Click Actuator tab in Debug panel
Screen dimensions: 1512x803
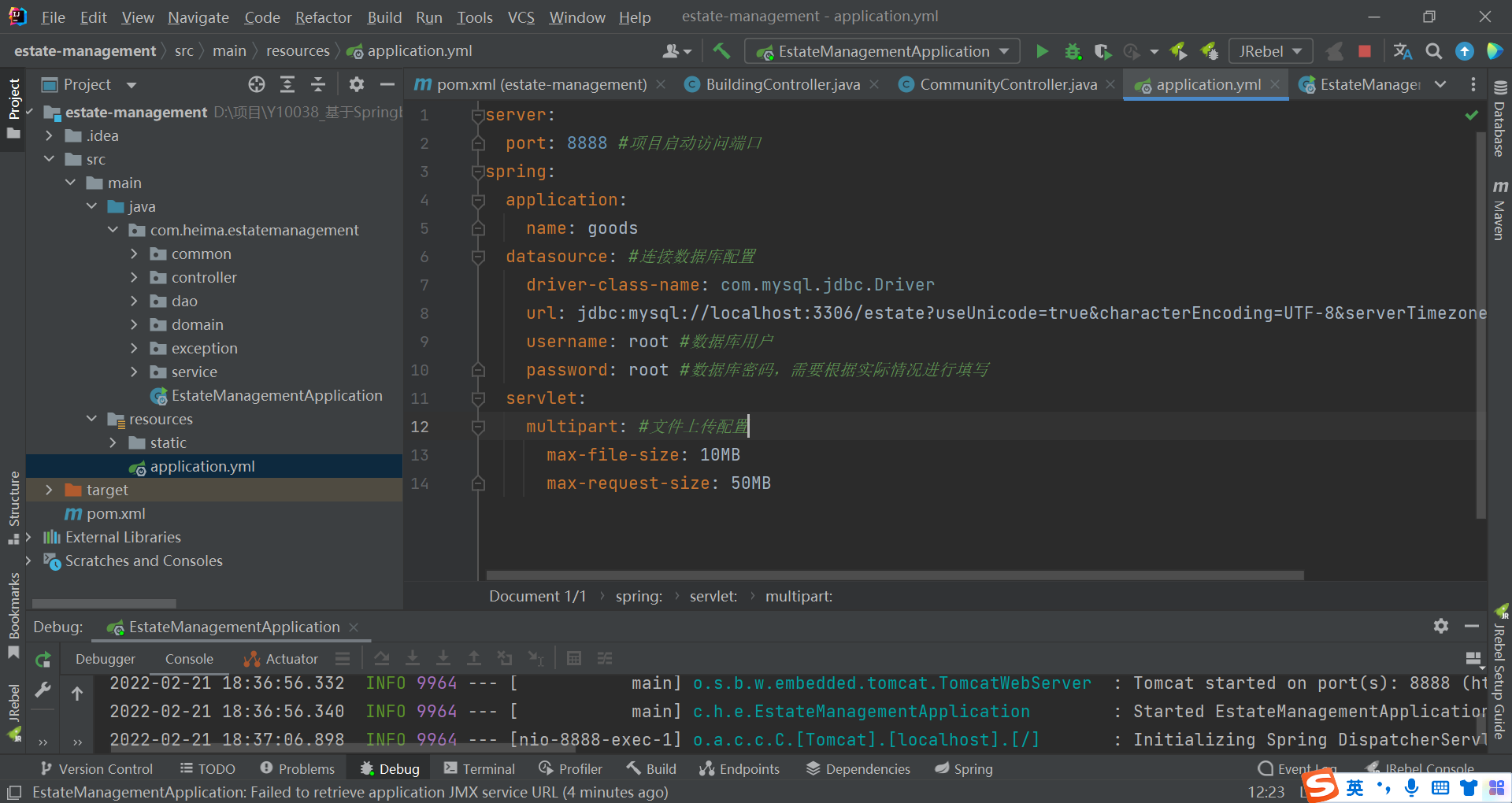[x=281, y=659]
